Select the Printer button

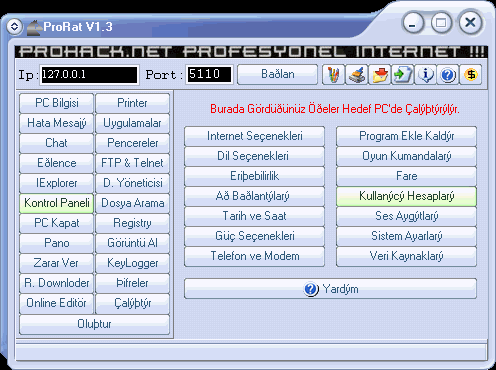(132, 103)
